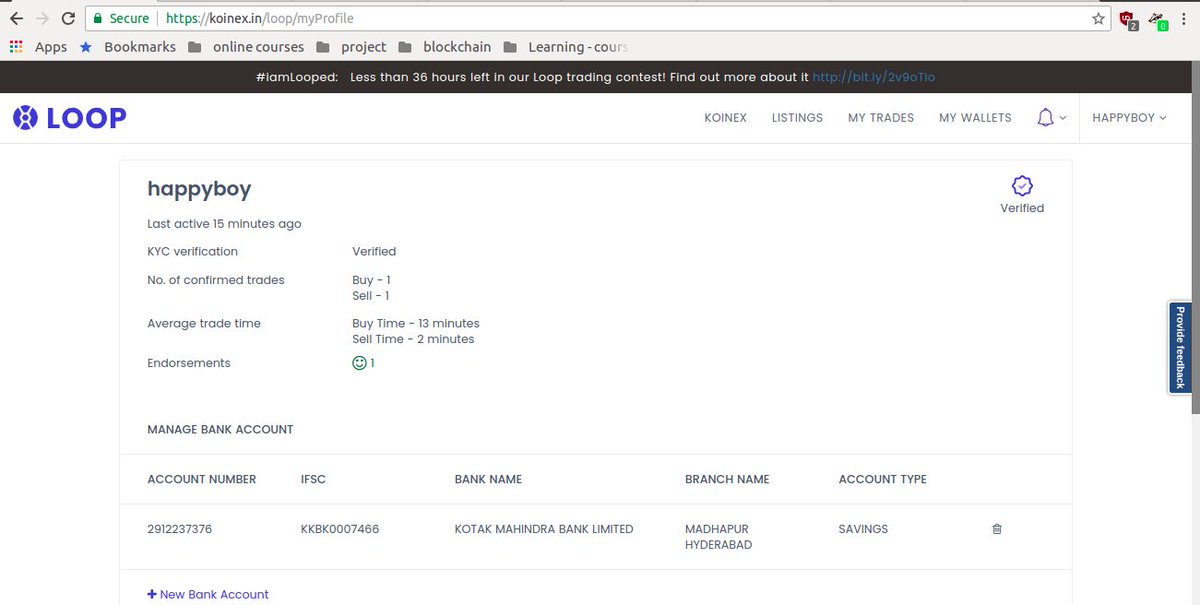
Task: Click SAVINGS account type cell
Action: click(x=863, y=529)
